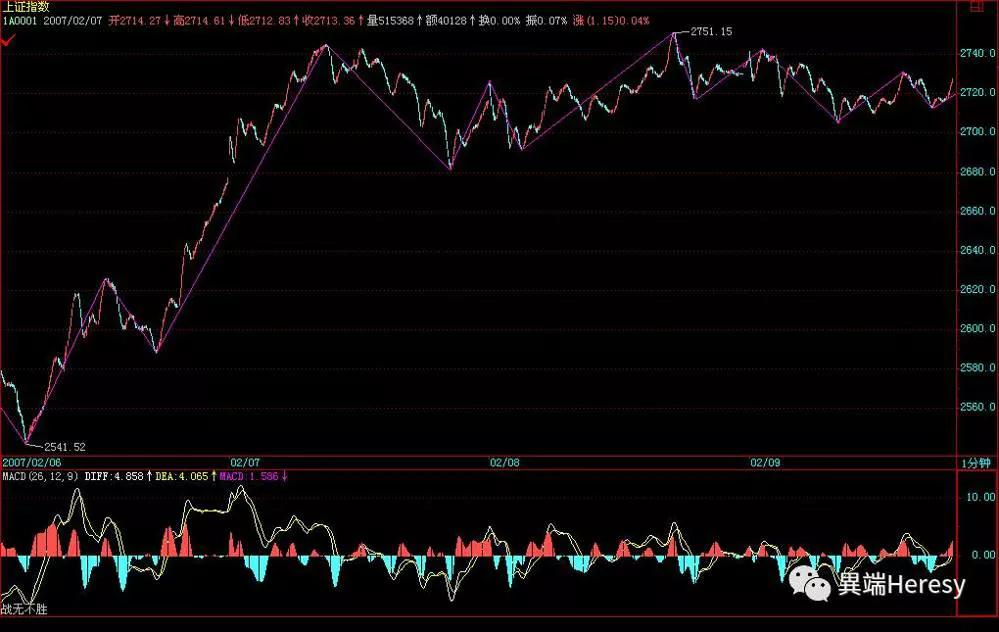Click the 2640.0 price axis label
Image resolution: width=999 pixels, height=632 pixels.
click(977, 250)
